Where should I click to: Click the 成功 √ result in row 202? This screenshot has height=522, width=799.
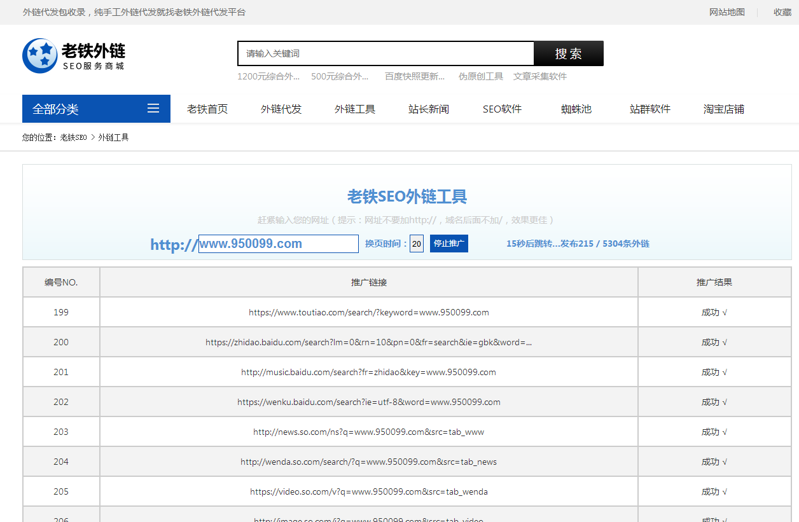click(x=714, y=402)
